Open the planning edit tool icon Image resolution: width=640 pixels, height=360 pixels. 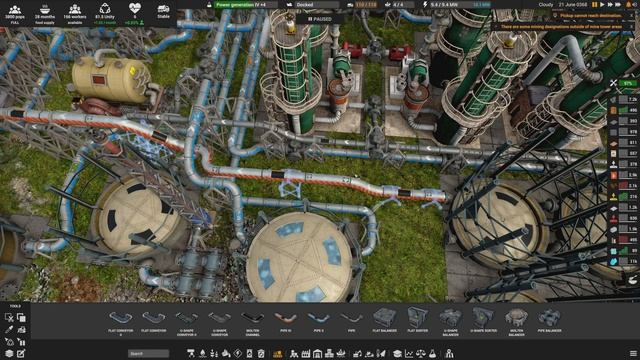[21, 353]
